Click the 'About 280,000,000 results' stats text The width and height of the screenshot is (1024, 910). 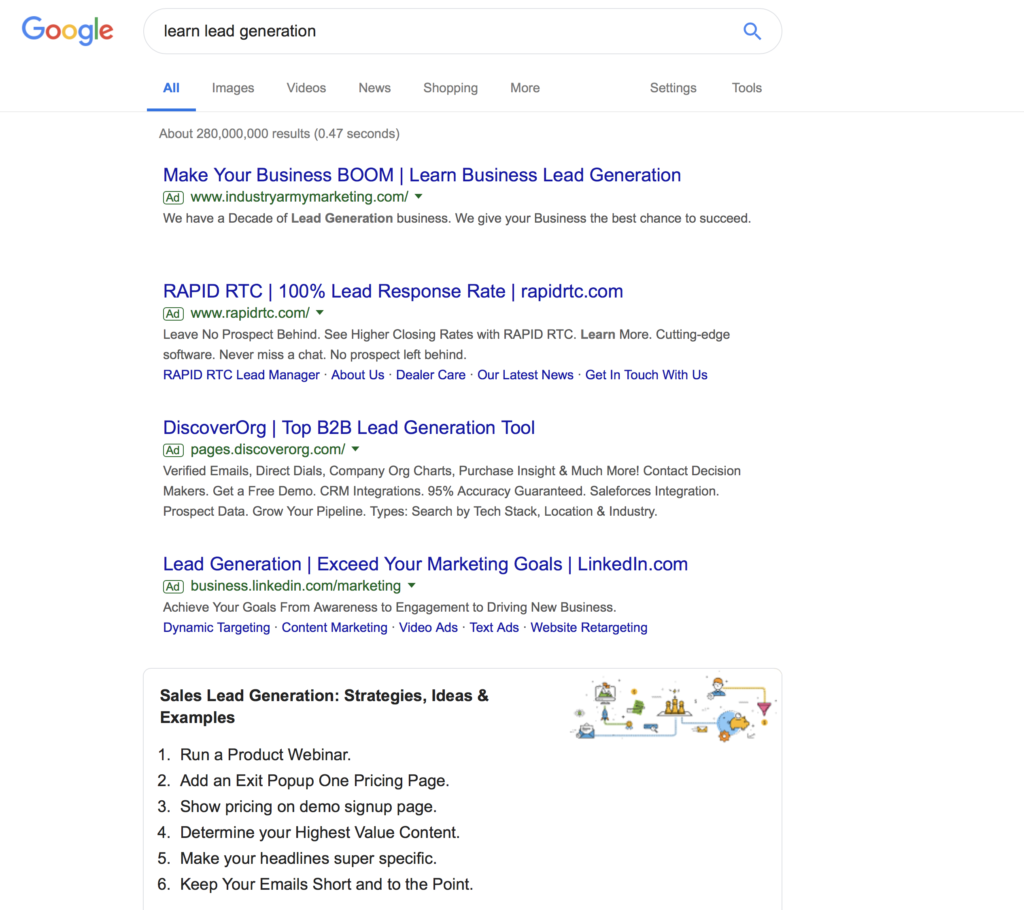[279, 134]
